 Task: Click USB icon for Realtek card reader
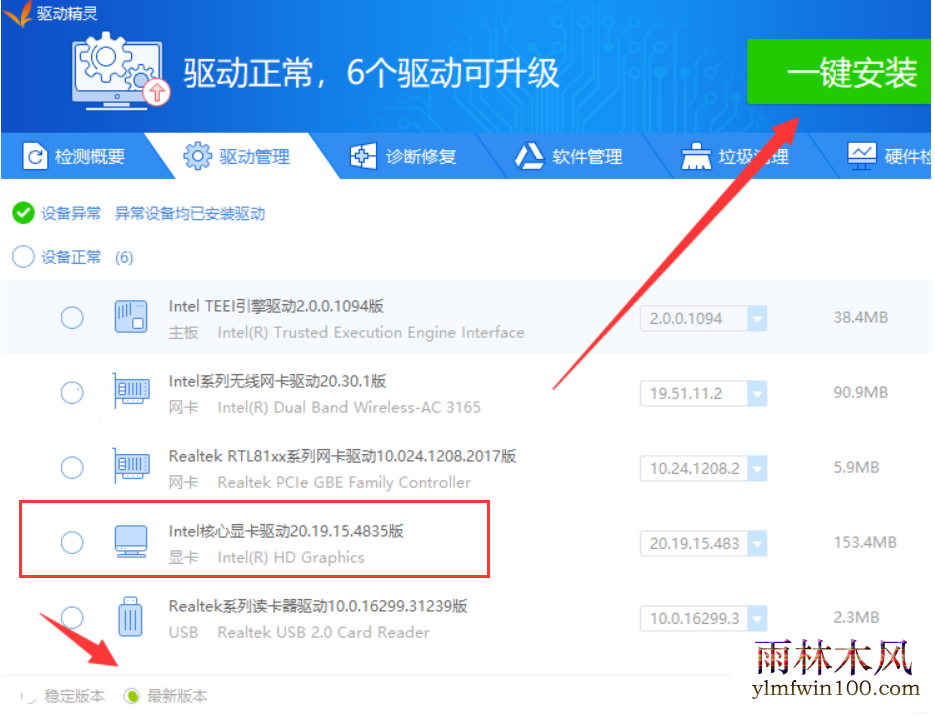(131, 617)
